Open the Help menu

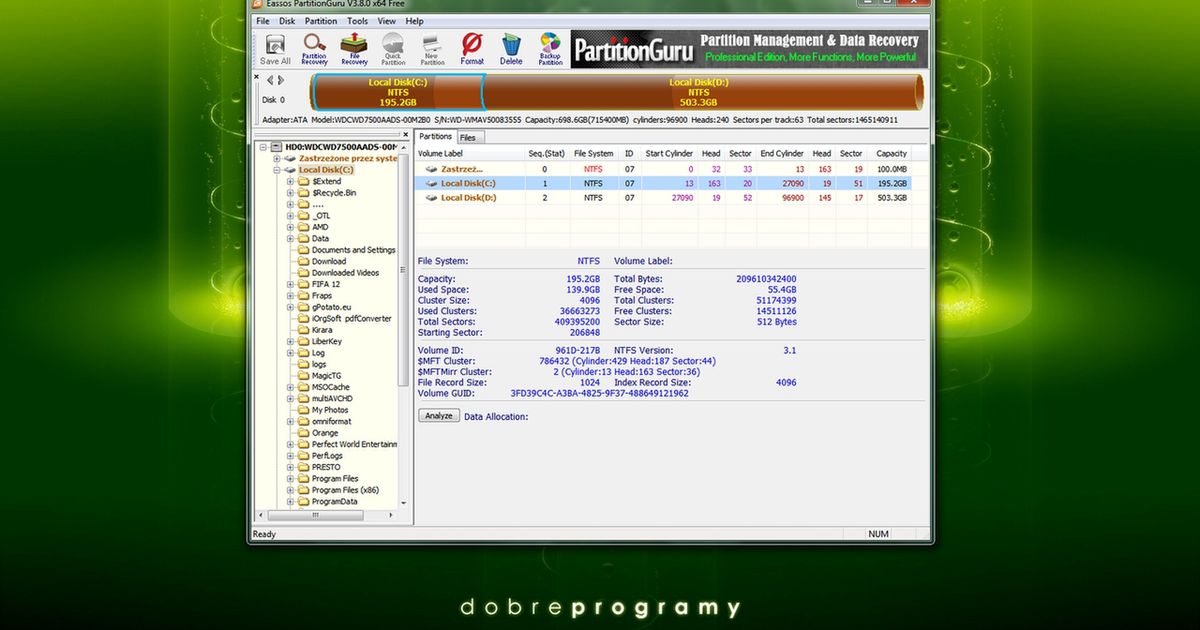tap(414, 21)
